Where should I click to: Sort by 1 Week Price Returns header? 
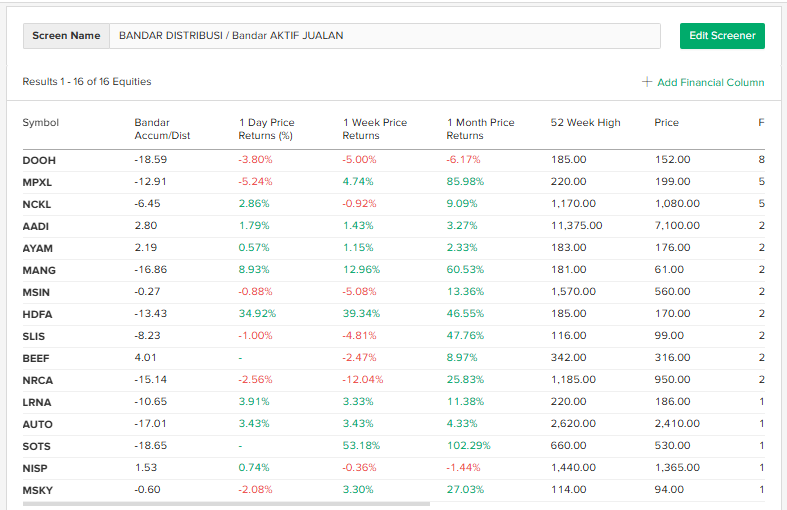pyautogui.click(x=374, y=129)
